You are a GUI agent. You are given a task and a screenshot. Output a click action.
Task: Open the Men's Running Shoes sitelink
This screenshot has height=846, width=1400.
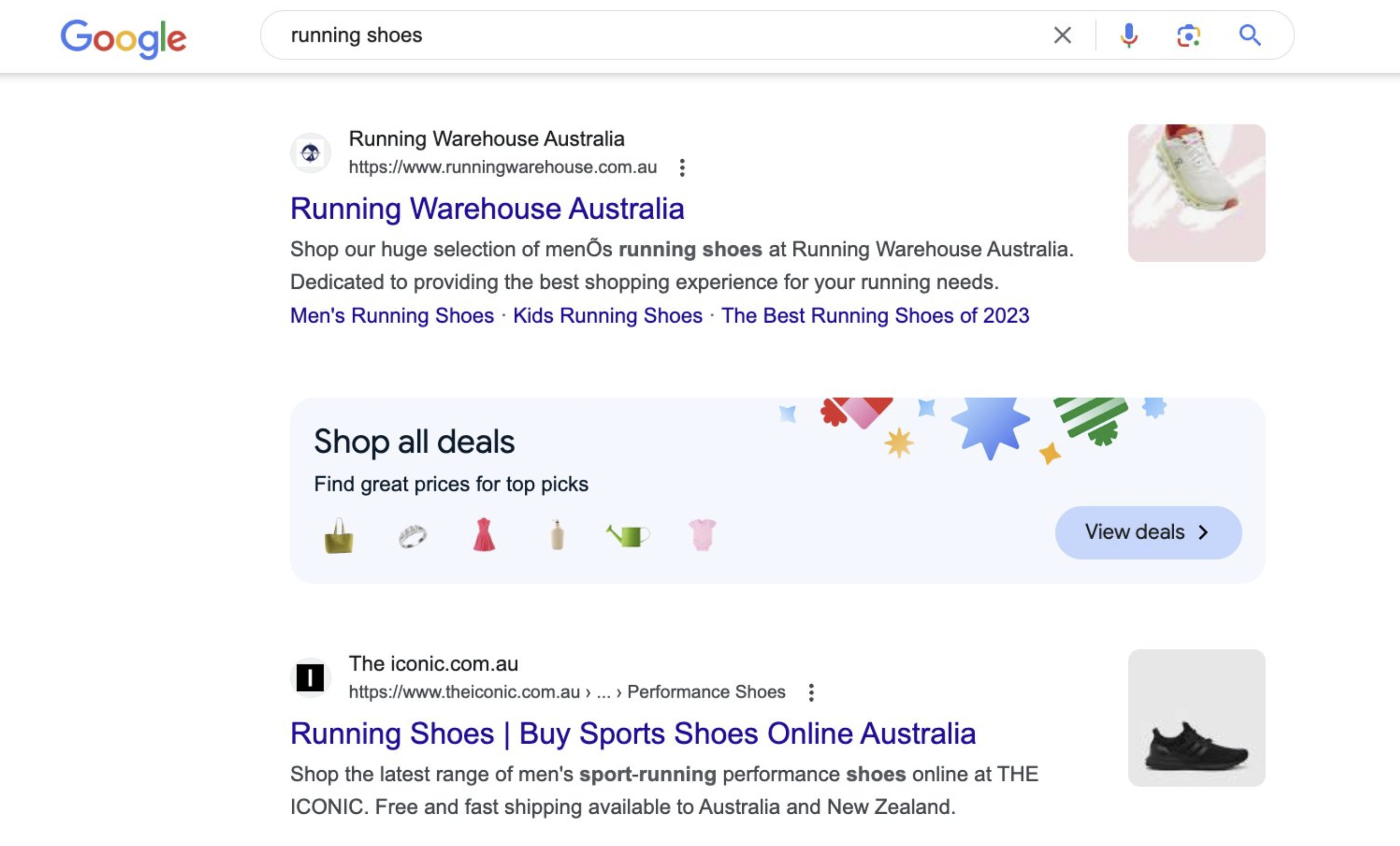click(x=391, y=315)
